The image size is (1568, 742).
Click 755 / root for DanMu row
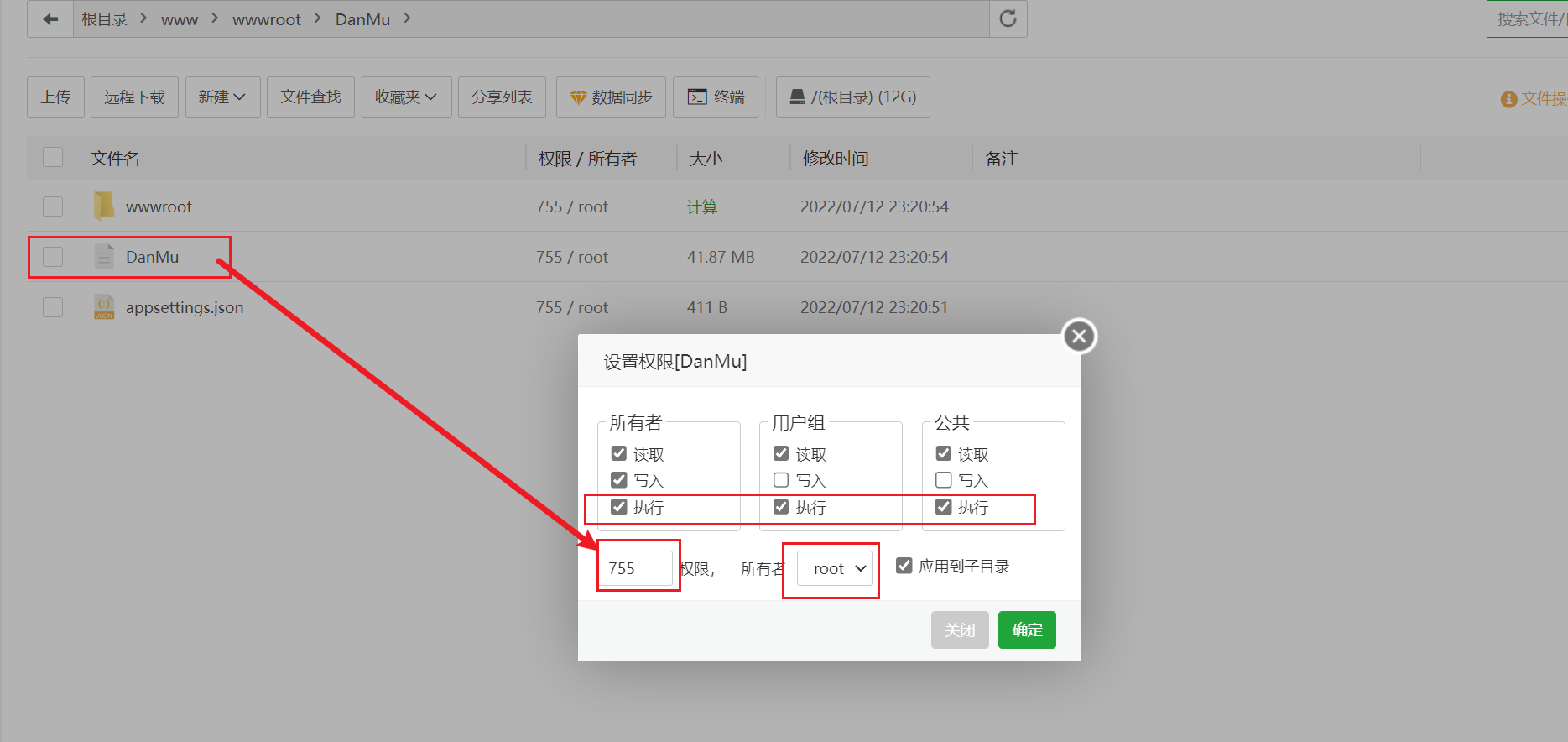pyautogui.click(x=572, y=257)
